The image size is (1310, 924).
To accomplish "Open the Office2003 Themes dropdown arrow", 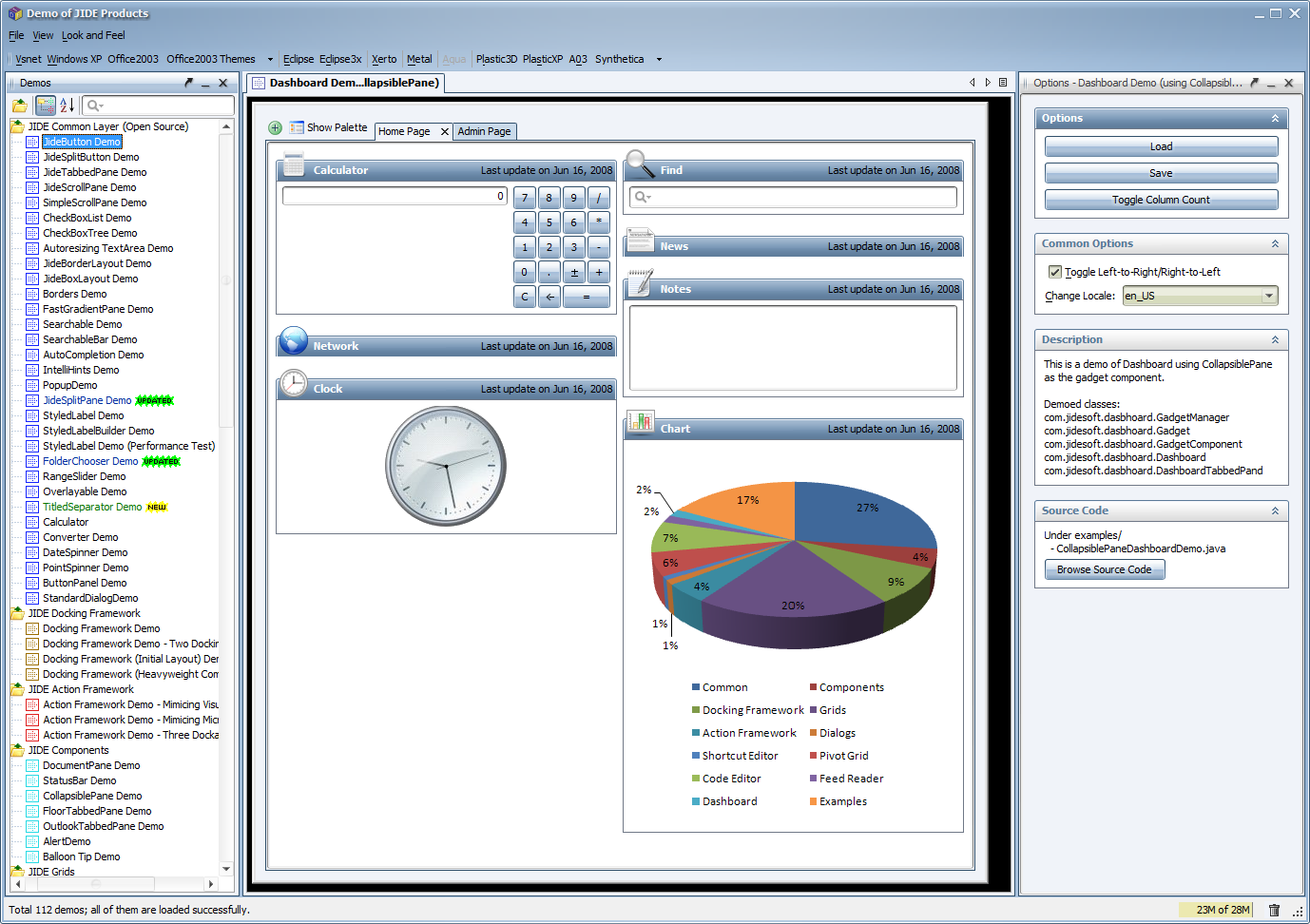I will pyautogui.click(x=270, y=59).
